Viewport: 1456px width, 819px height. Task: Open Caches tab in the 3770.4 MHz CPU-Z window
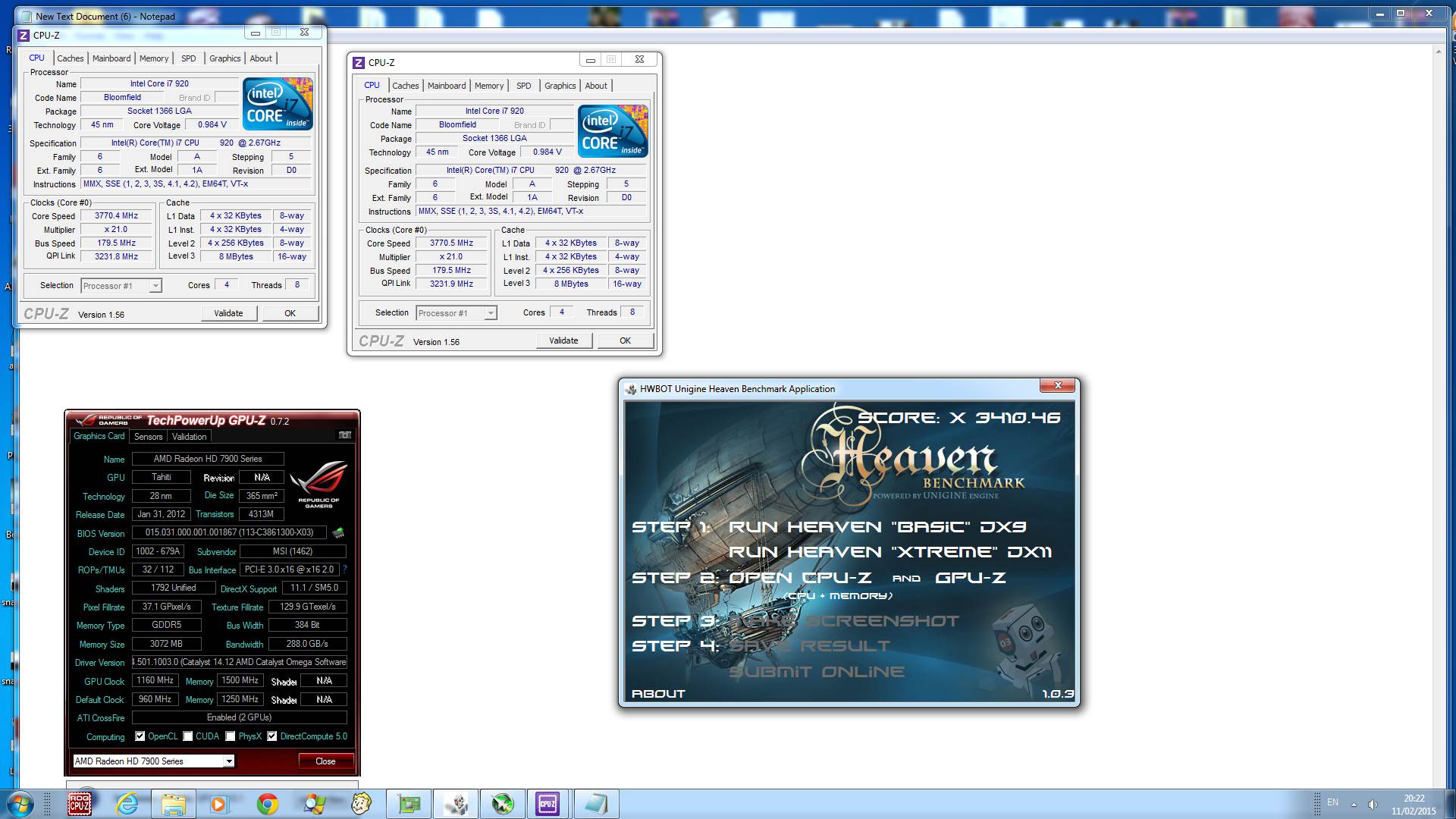coord(70,58)
